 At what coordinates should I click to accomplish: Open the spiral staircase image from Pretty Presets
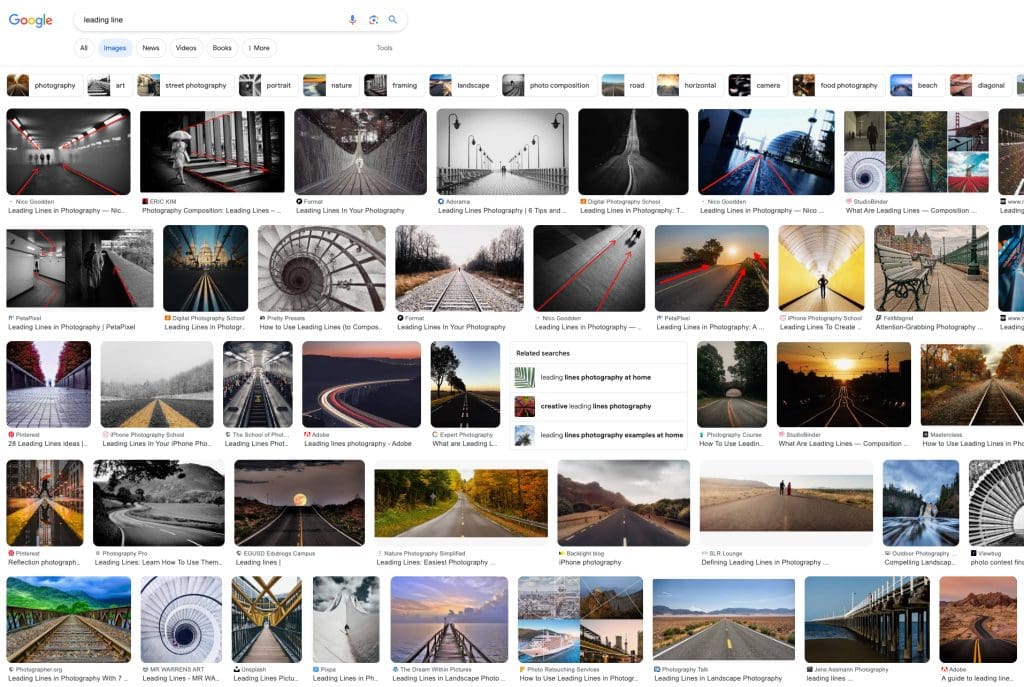click(321, 268)
